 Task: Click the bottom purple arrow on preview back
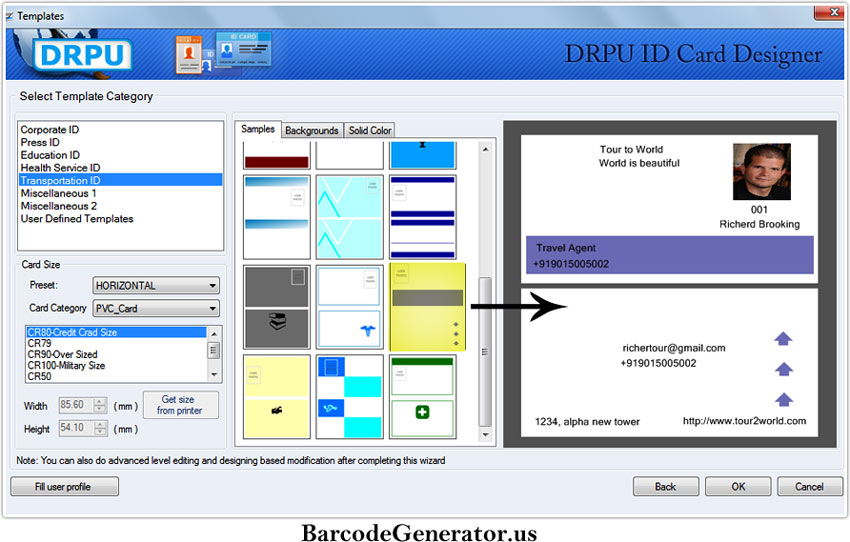pyautogui.click(x=783, y=399)
